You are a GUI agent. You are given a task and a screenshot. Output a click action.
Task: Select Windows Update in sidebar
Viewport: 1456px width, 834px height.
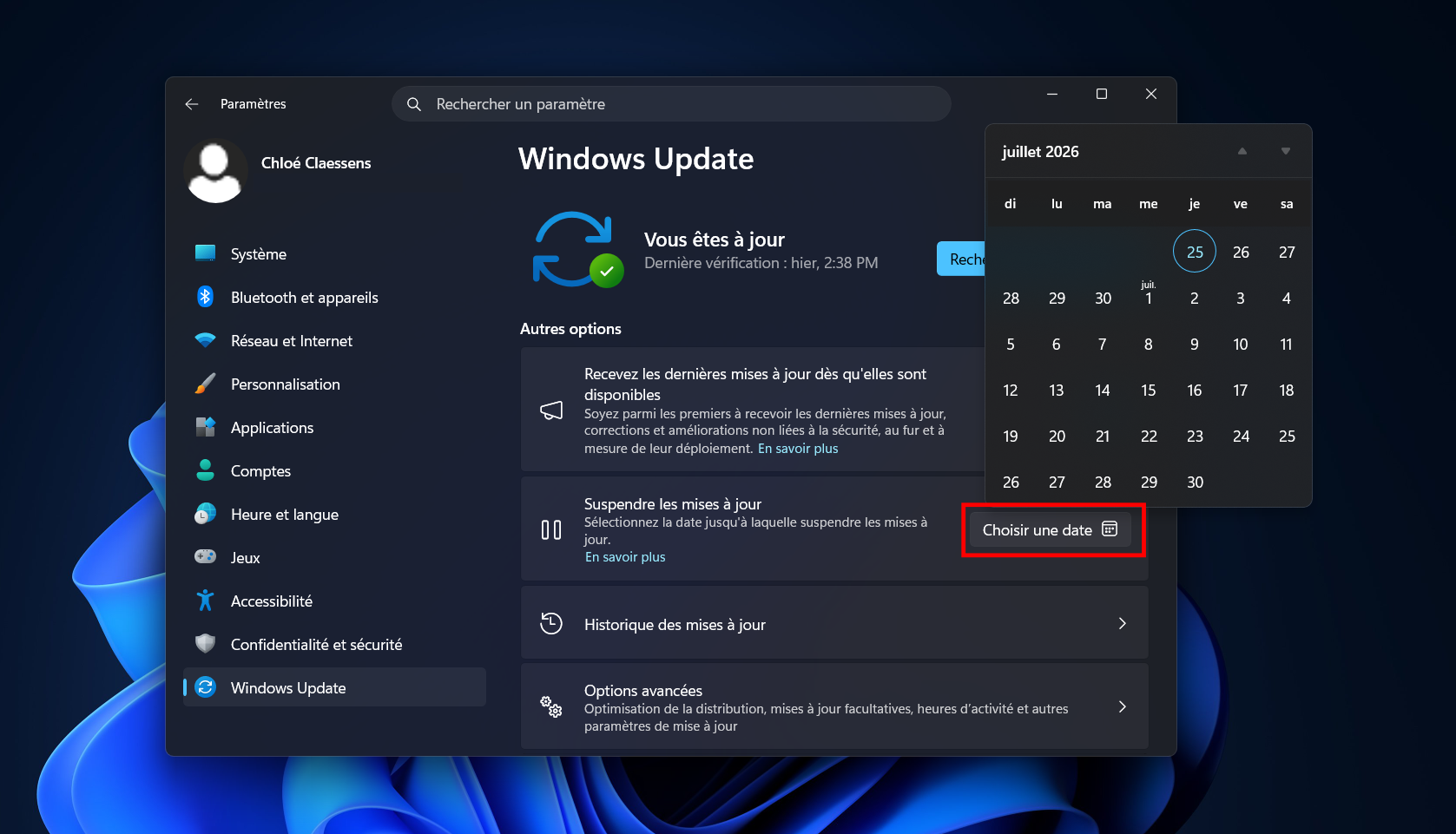point(334,687)
